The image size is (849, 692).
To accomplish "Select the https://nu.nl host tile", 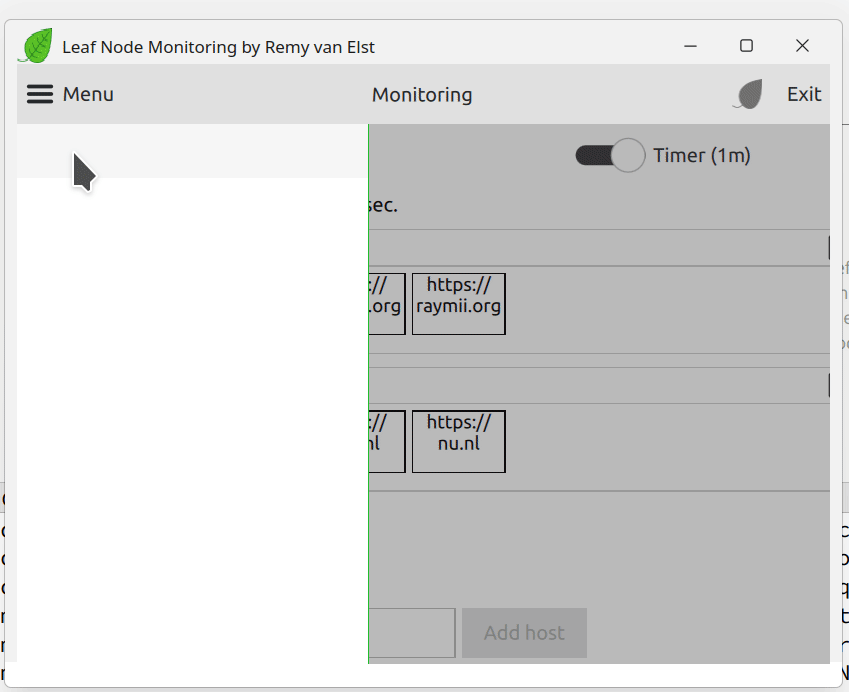I will click(458, 441).
